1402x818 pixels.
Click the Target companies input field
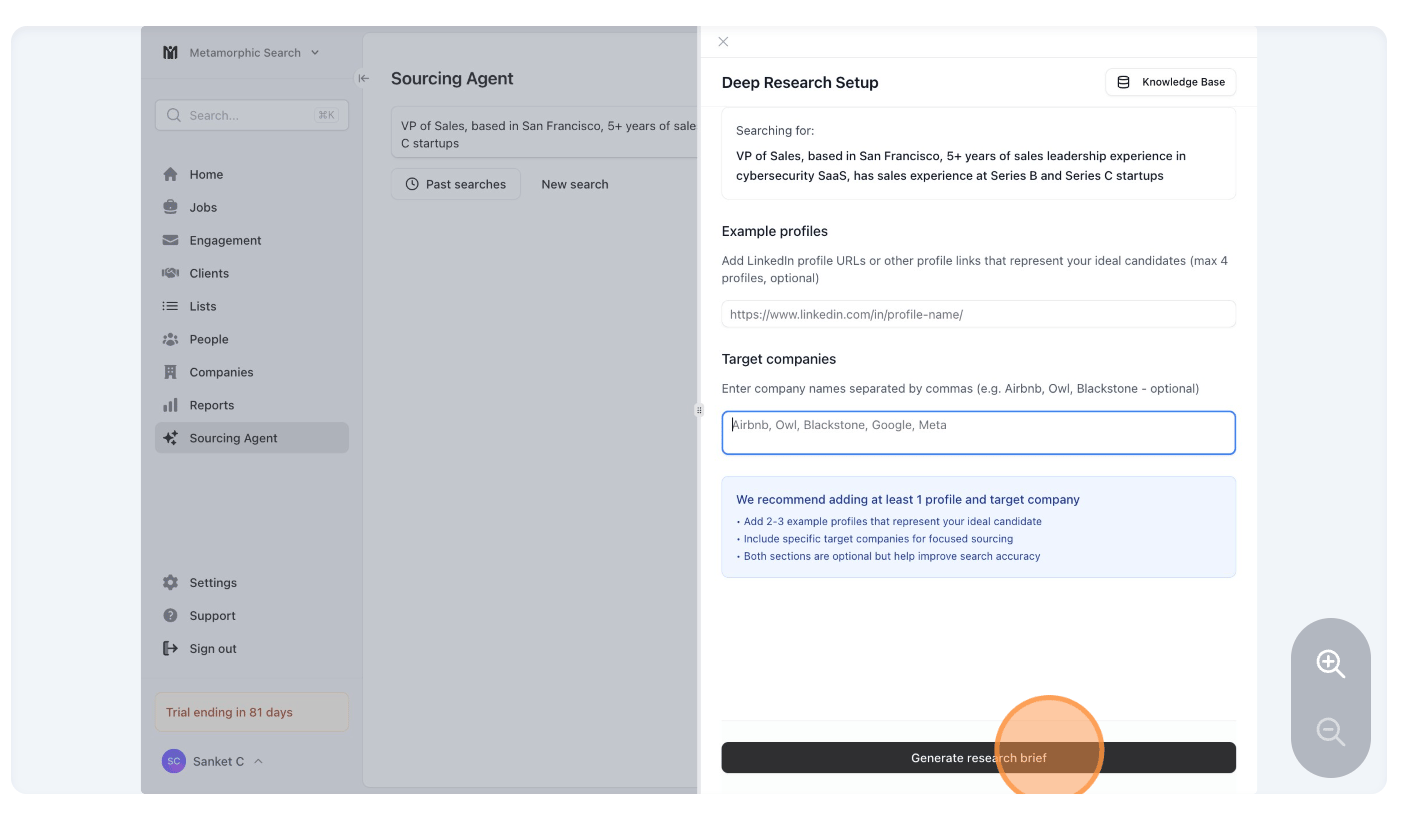pyautogui.click(x=978, y=433)
